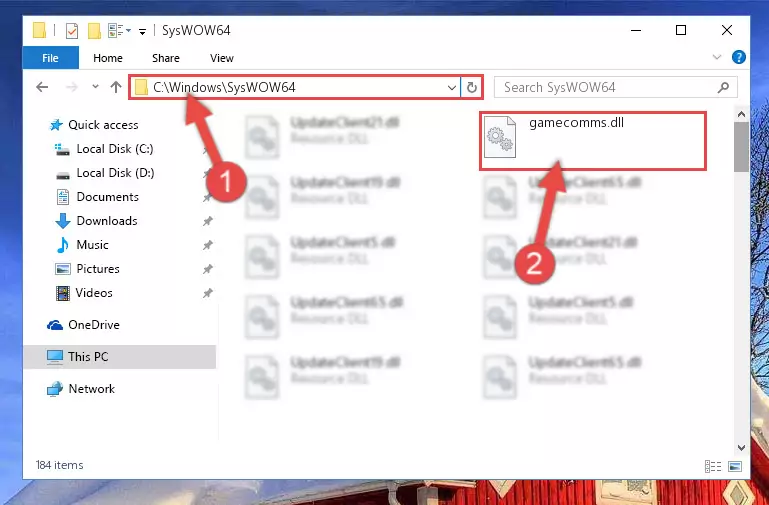Click the Properties quick access toolbar icon
The height and width of the screenshot is (505, 769).
pyautogui.click(x=72, y=31)
